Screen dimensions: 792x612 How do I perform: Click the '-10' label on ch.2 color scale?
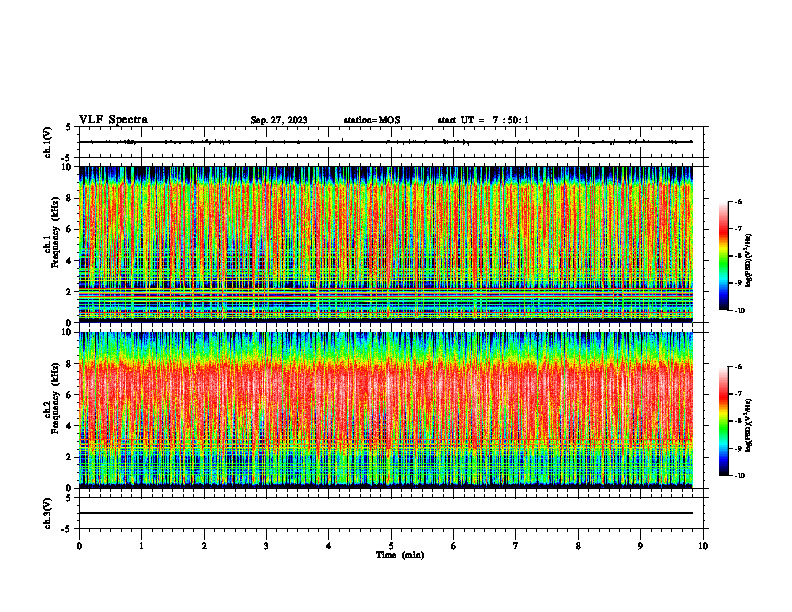[x=739, y=476]
